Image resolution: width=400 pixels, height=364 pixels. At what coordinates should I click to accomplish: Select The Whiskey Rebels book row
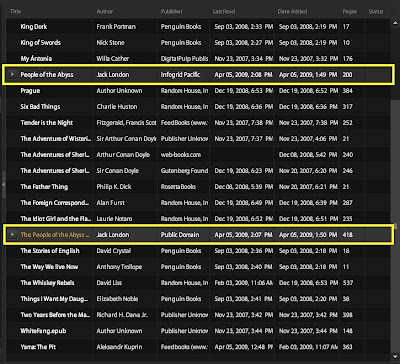point(198,283)
